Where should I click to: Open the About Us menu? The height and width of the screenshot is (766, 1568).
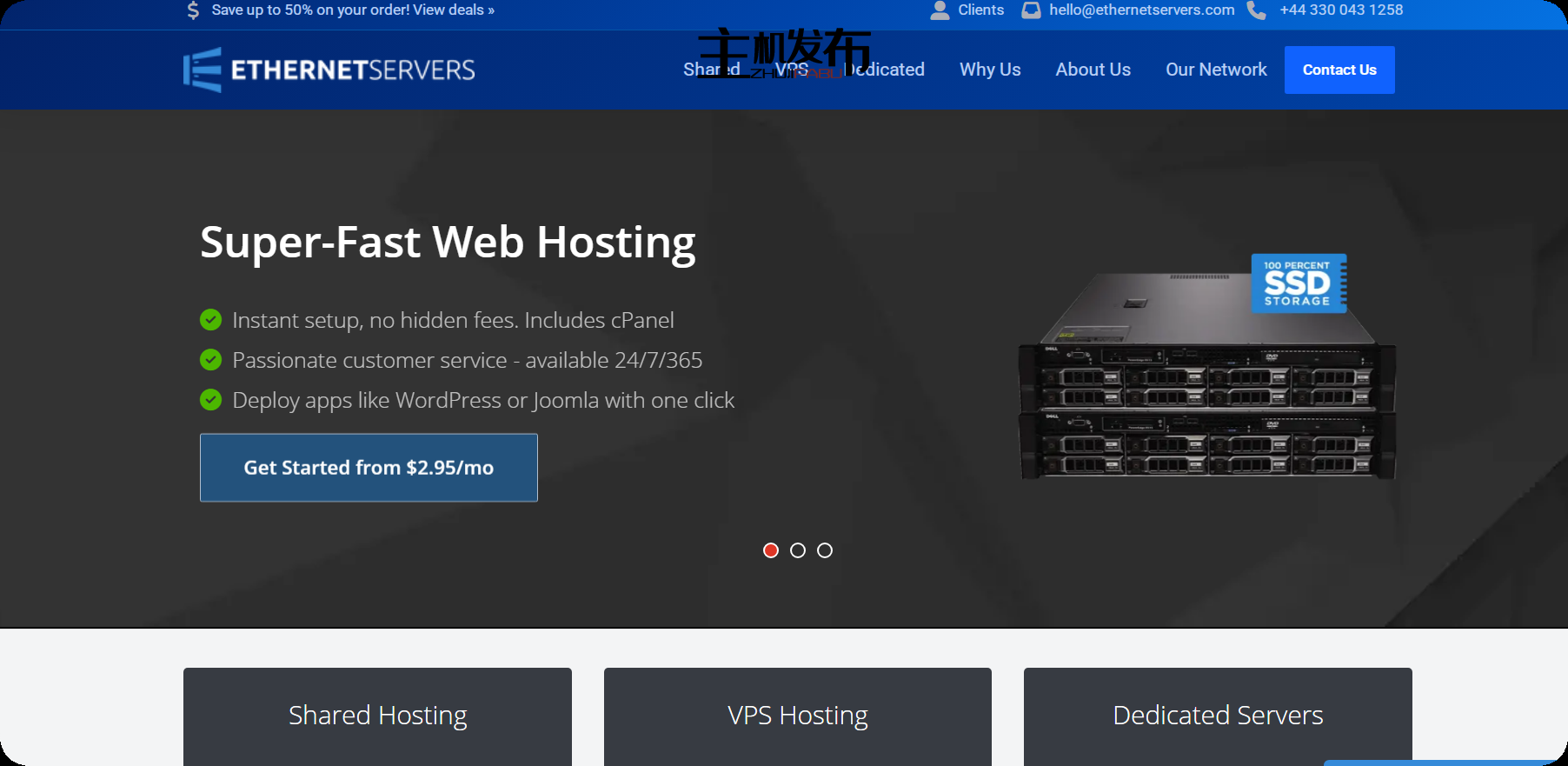[x=1093, y=70]
